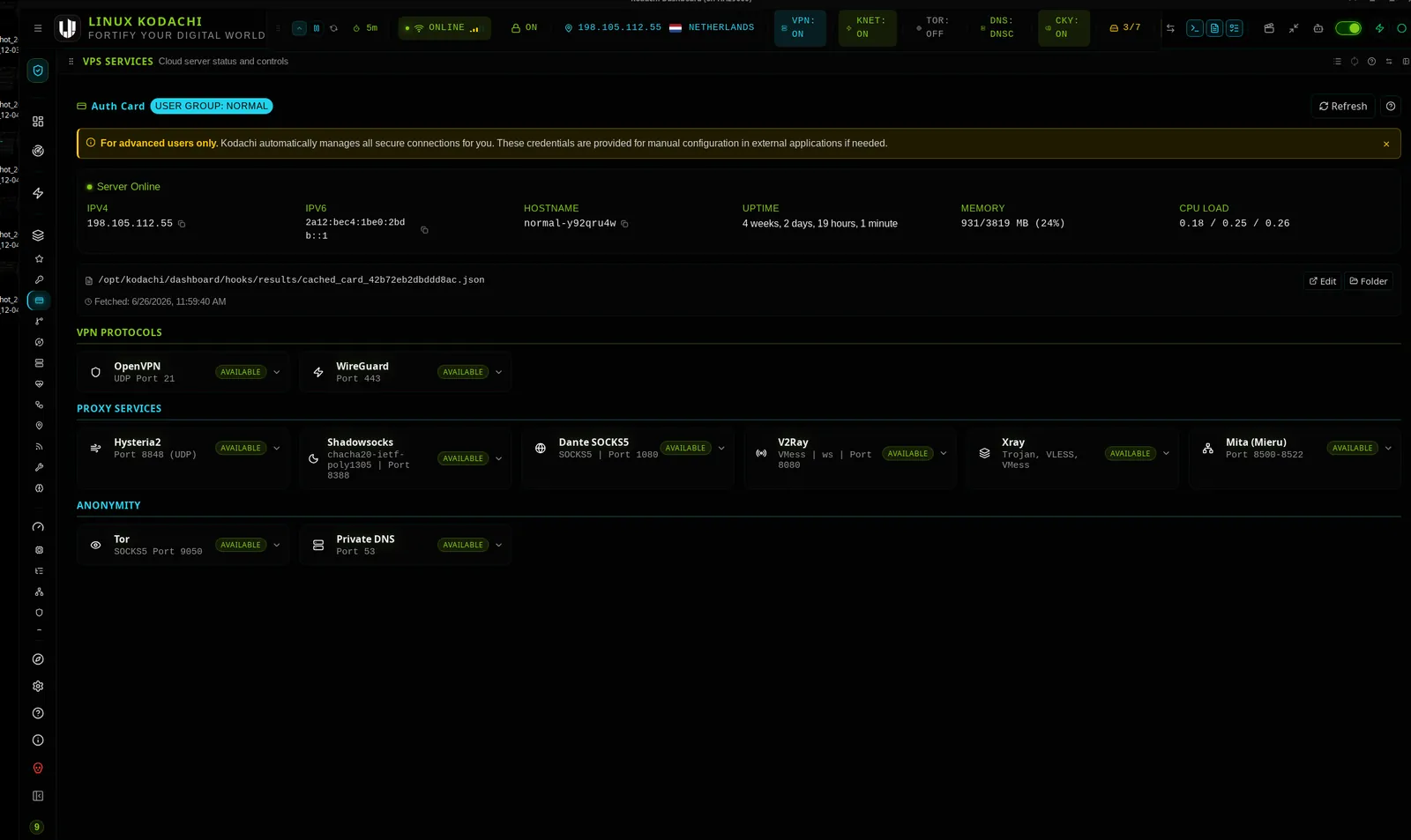Click the NETHERLANDS country label
Viewport: 1411px width, 840px height.
click(721, 28)
